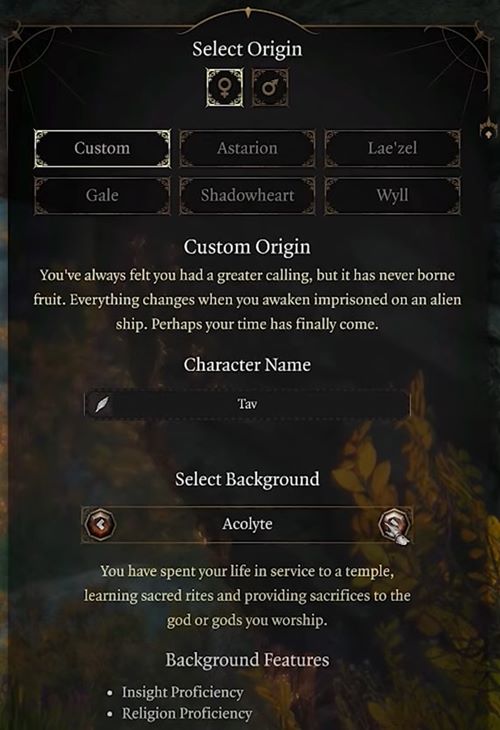Click the Religion Proficiency feature
500x730 pixels.
pyautogui.click(x=187, y=714)
